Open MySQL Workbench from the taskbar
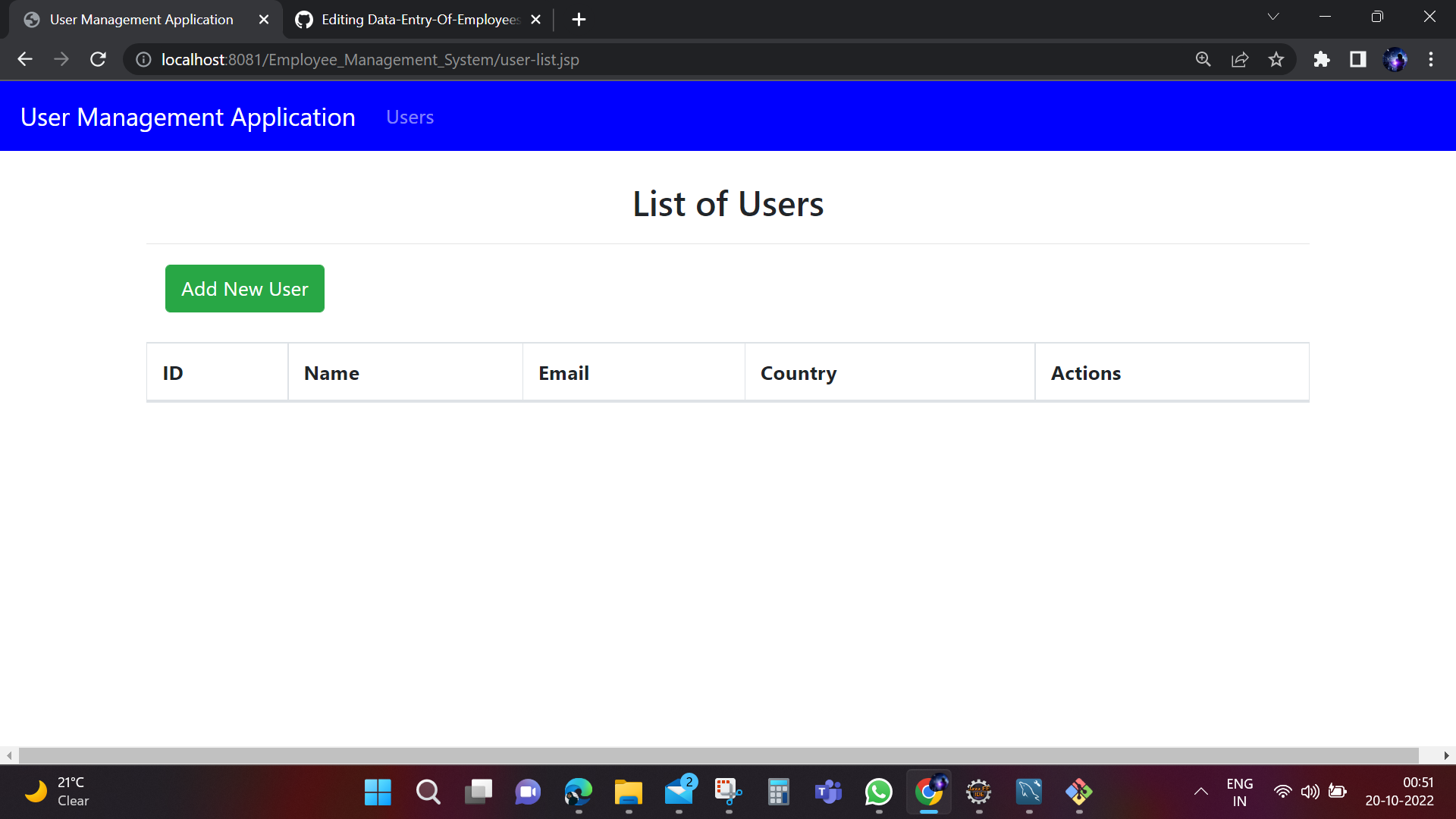The width and height of the screenshot is (1456, 819). (1028, 792)
